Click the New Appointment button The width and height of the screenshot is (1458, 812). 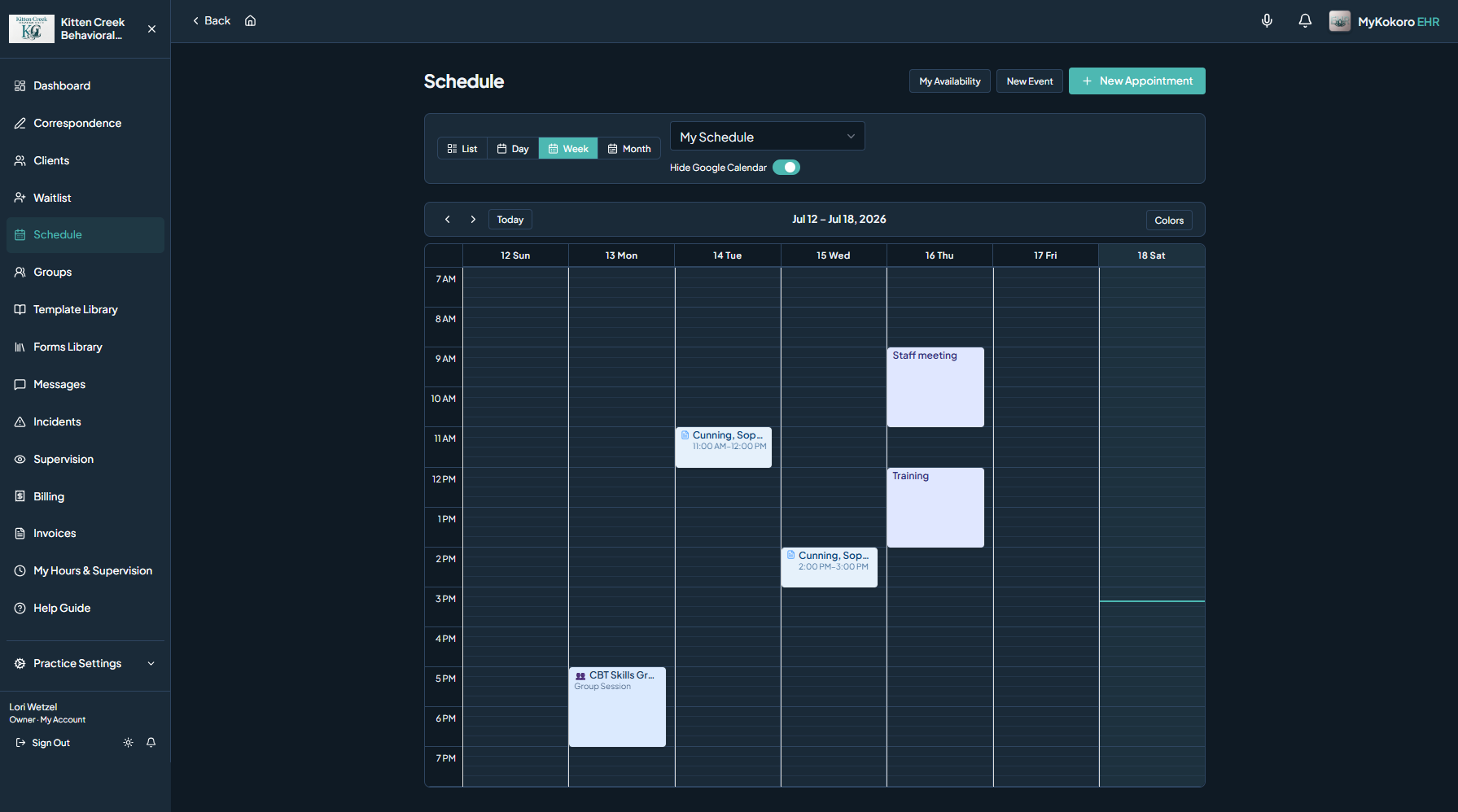[1136, 81]
